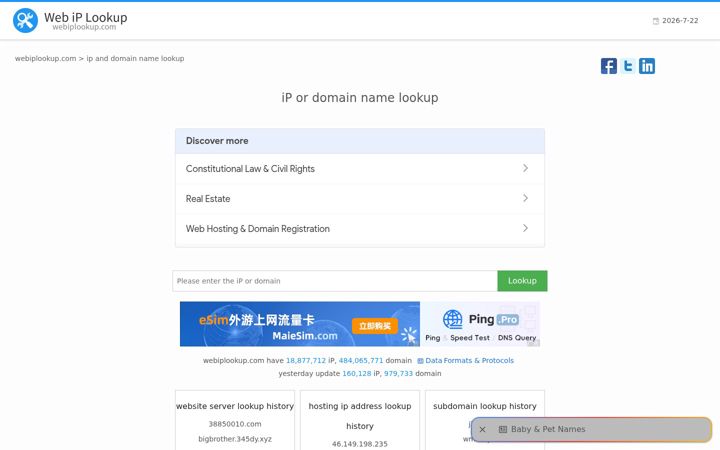Share the page on Facebook

tap(609, 66)
